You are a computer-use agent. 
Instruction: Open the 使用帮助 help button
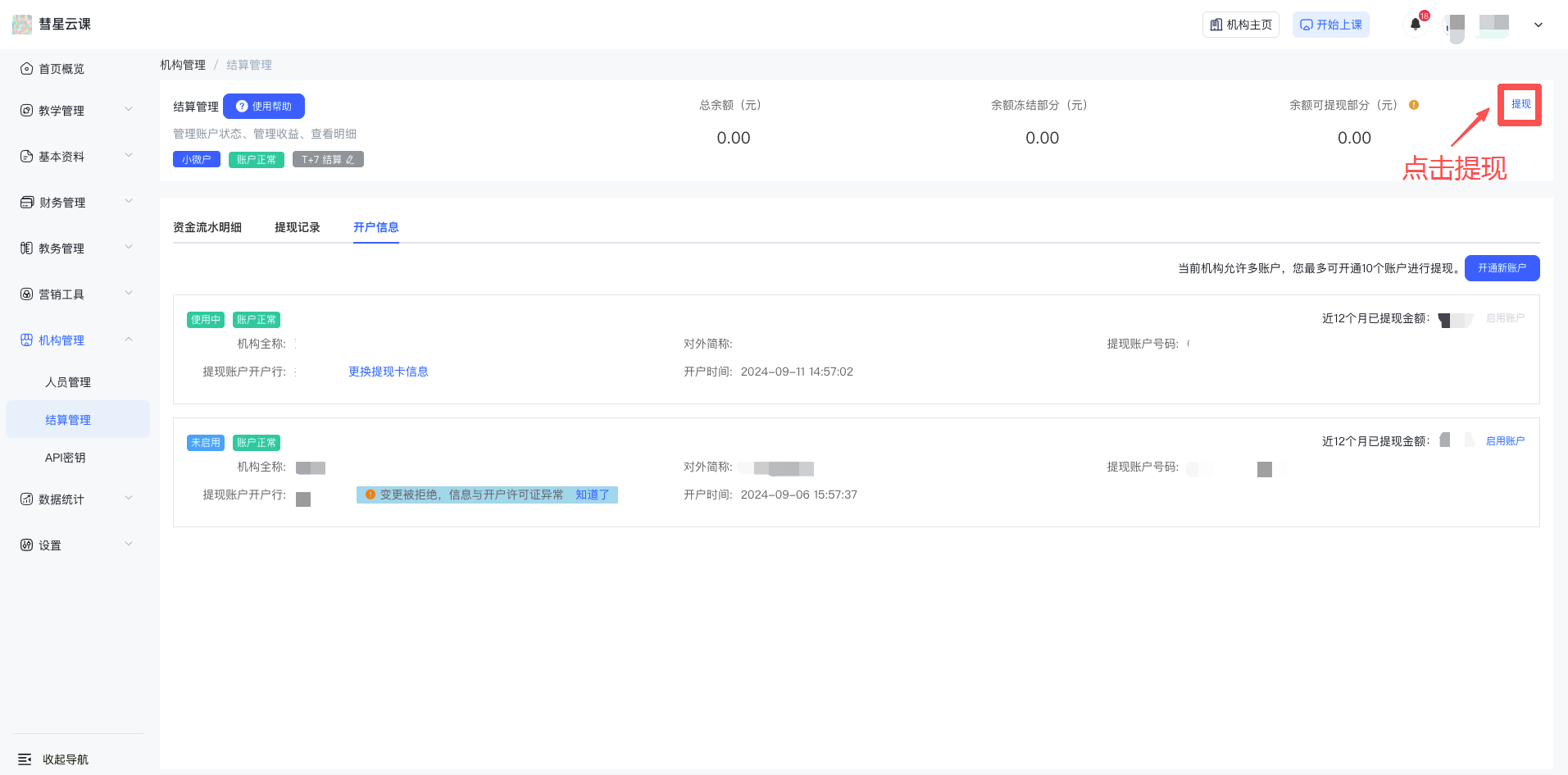[x=264, y=107]
